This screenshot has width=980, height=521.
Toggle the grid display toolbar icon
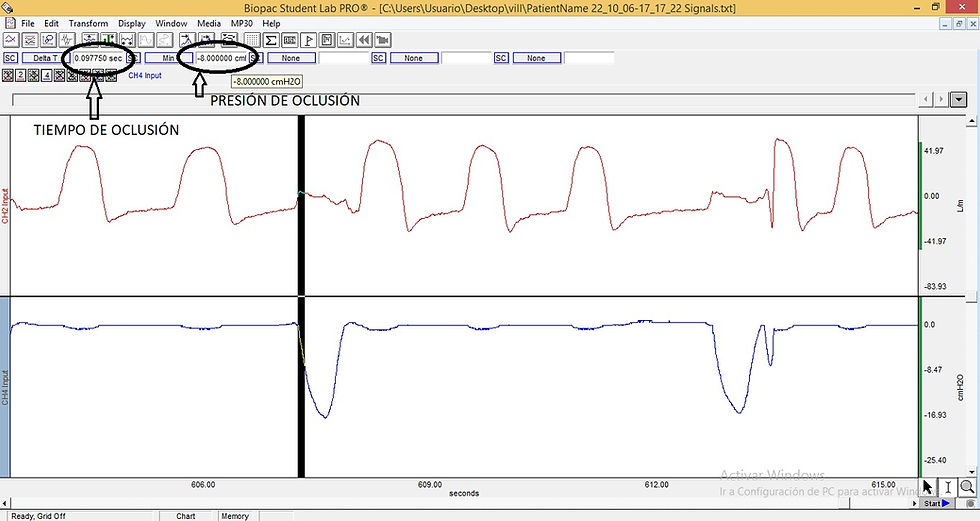[251, 40]
